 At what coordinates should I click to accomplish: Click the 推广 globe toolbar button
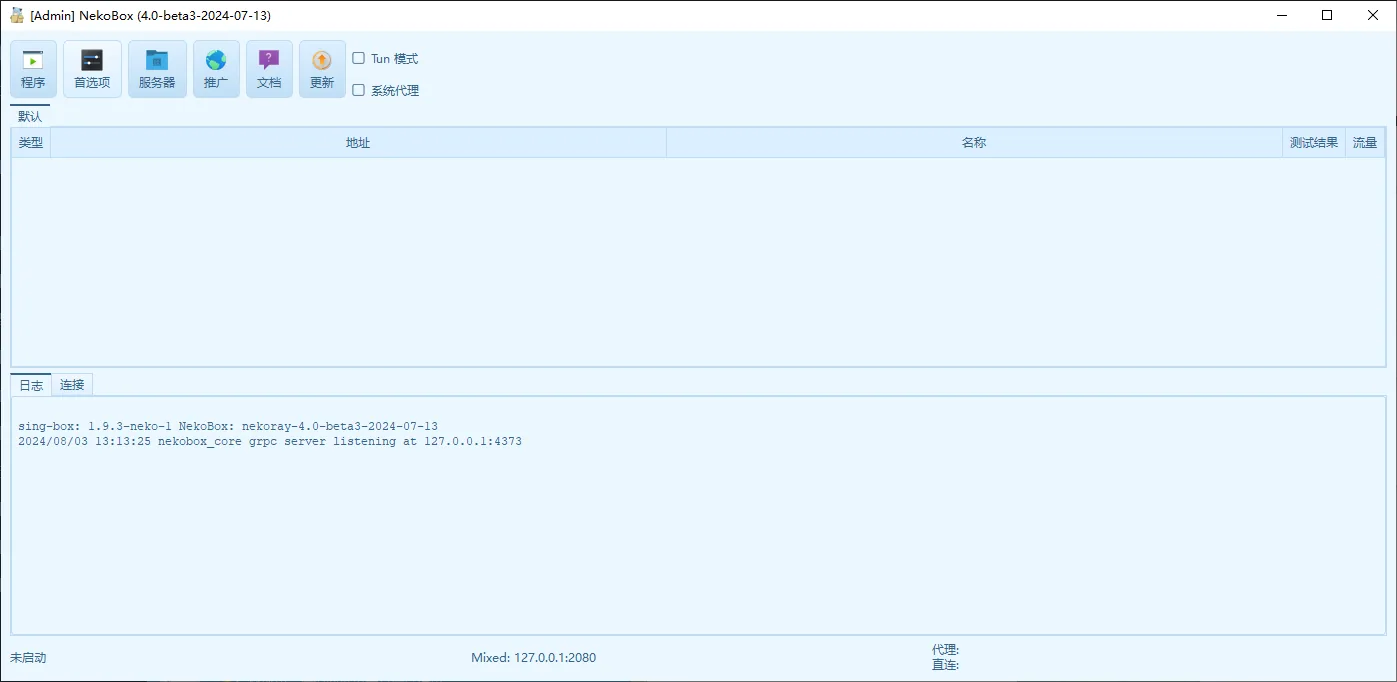[216, 69]
